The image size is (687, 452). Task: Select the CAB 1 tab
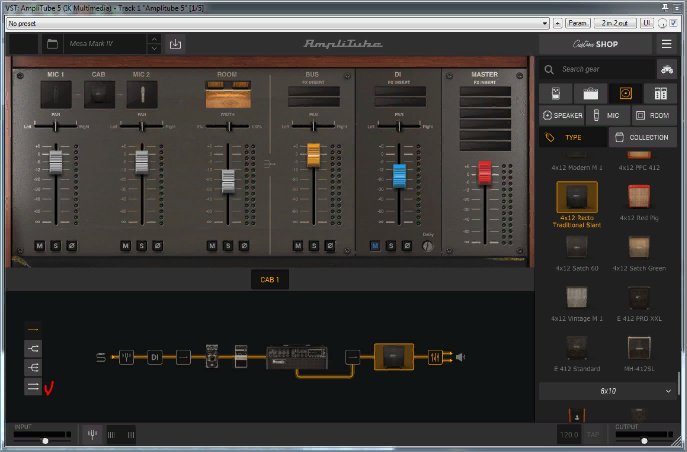coord(269,279)
